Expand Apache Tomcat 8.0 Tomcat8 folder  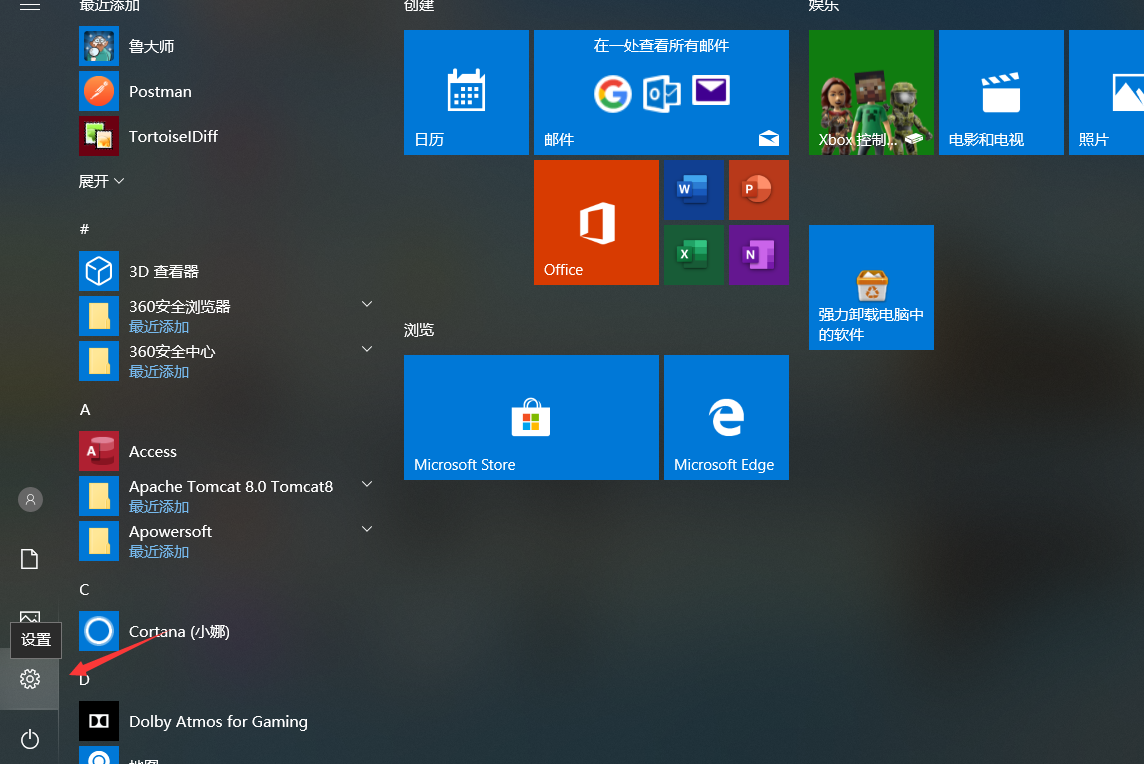pyautogui.click(x=367, y=485)
